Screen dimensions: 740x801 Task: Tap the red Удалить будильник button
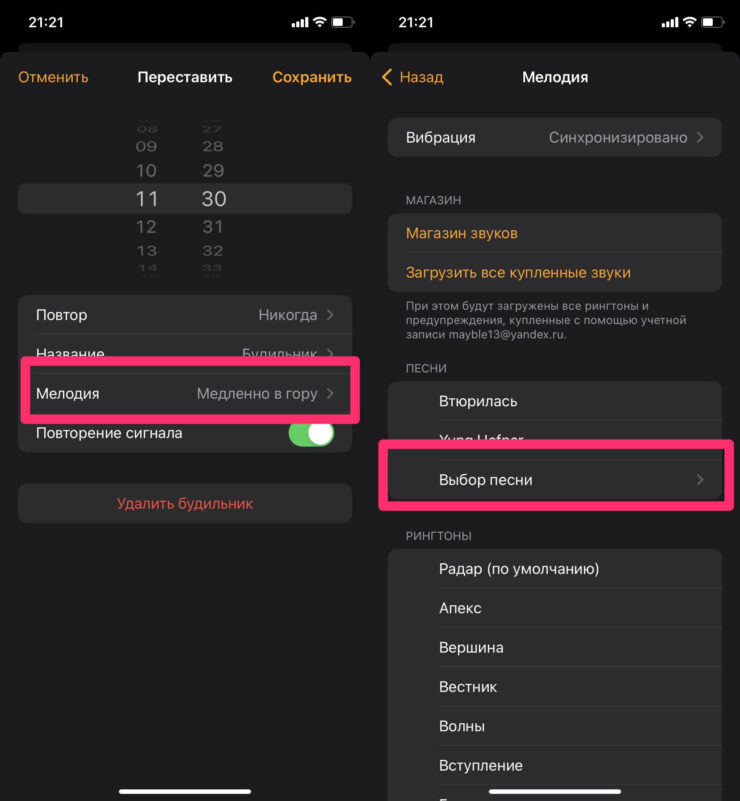click(x=185, y=503)
